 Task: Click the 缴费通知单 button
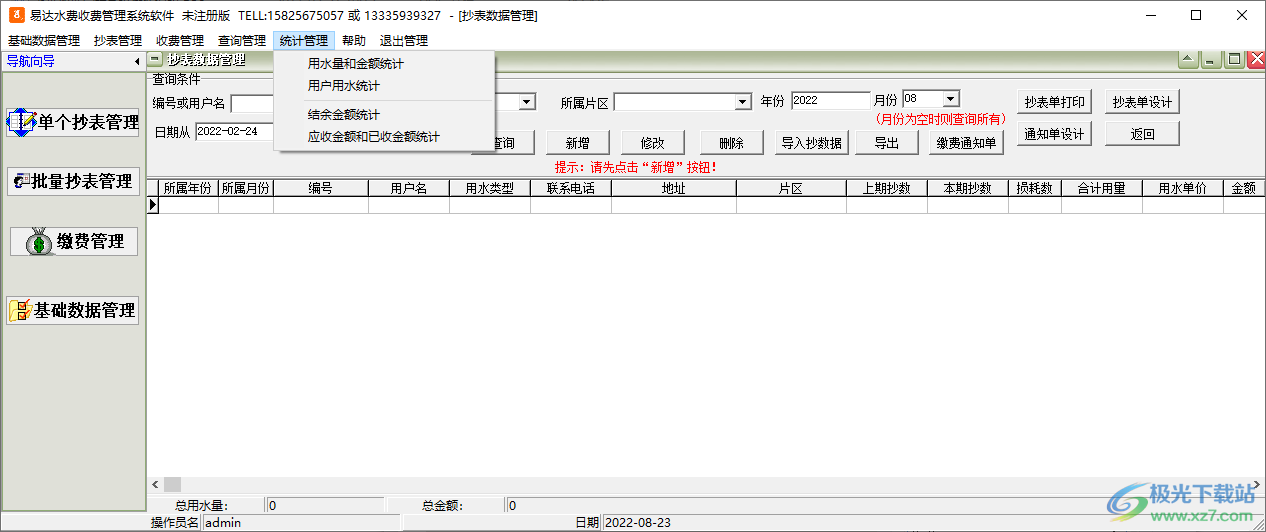tap(967, 143)
